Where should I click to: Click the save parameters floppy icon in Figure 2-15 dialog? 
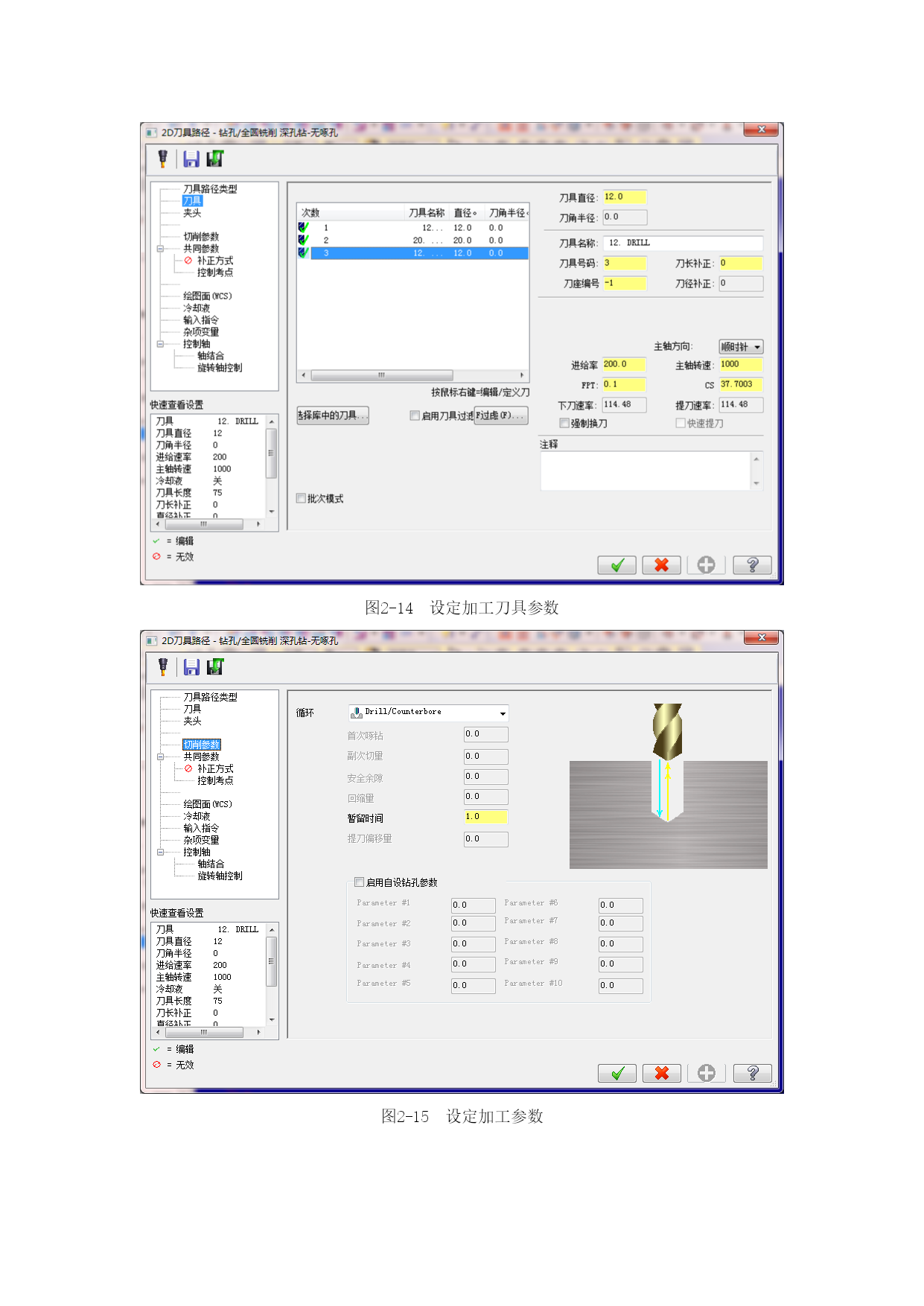pyautogui.click(x=191, y=666)
